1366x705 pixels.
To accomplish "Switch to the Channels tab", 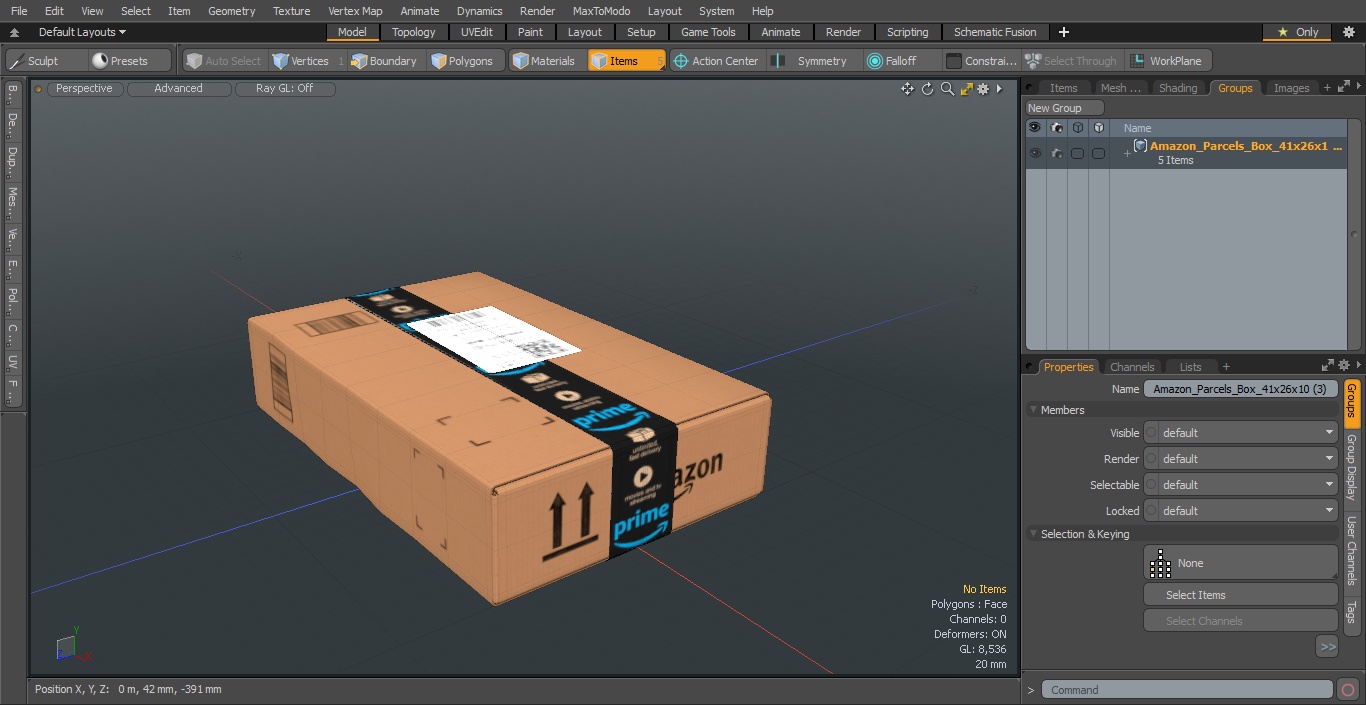I will coord(1132,367).
